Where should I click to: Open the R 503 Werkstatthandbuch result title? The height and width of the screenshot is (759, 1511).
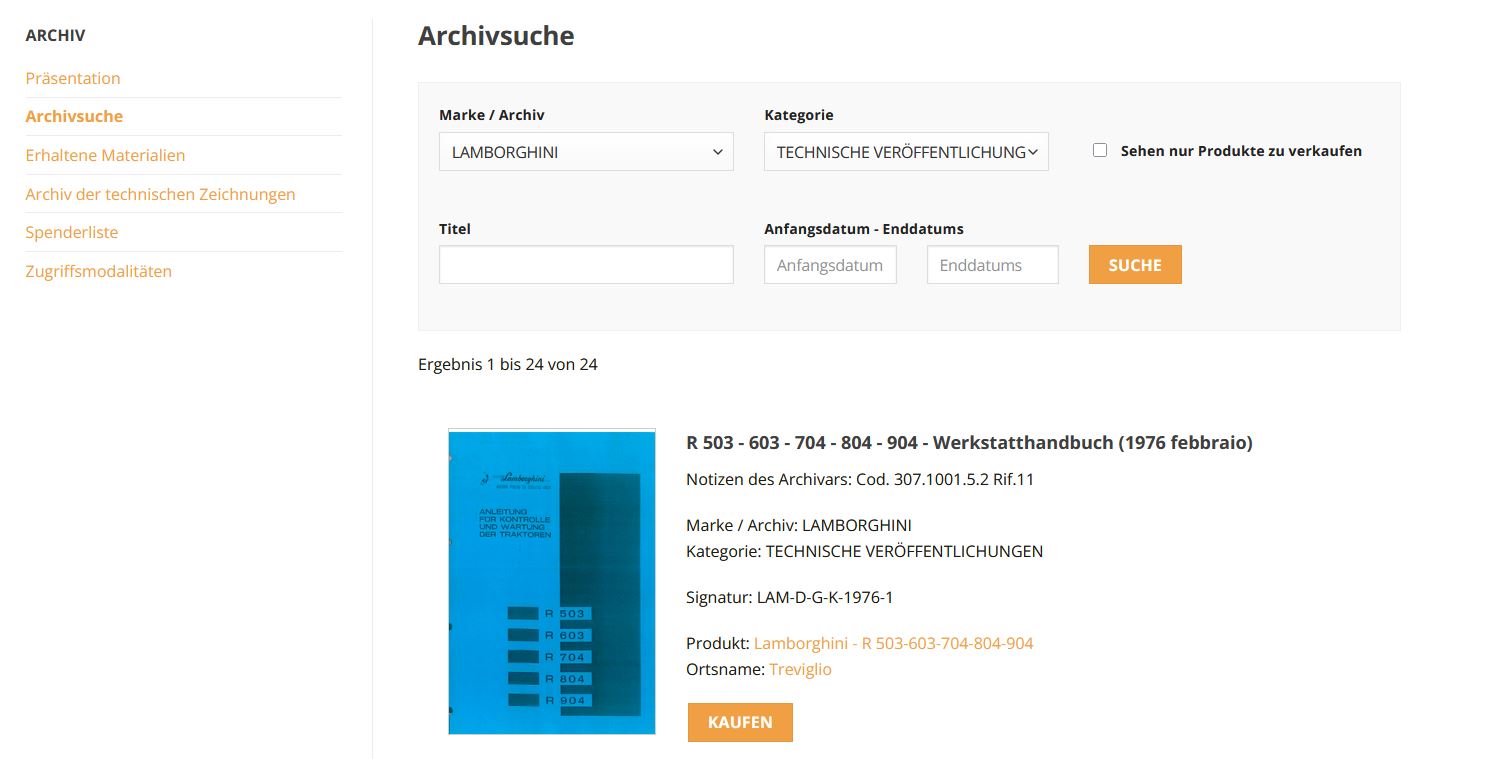coord(969,442)
